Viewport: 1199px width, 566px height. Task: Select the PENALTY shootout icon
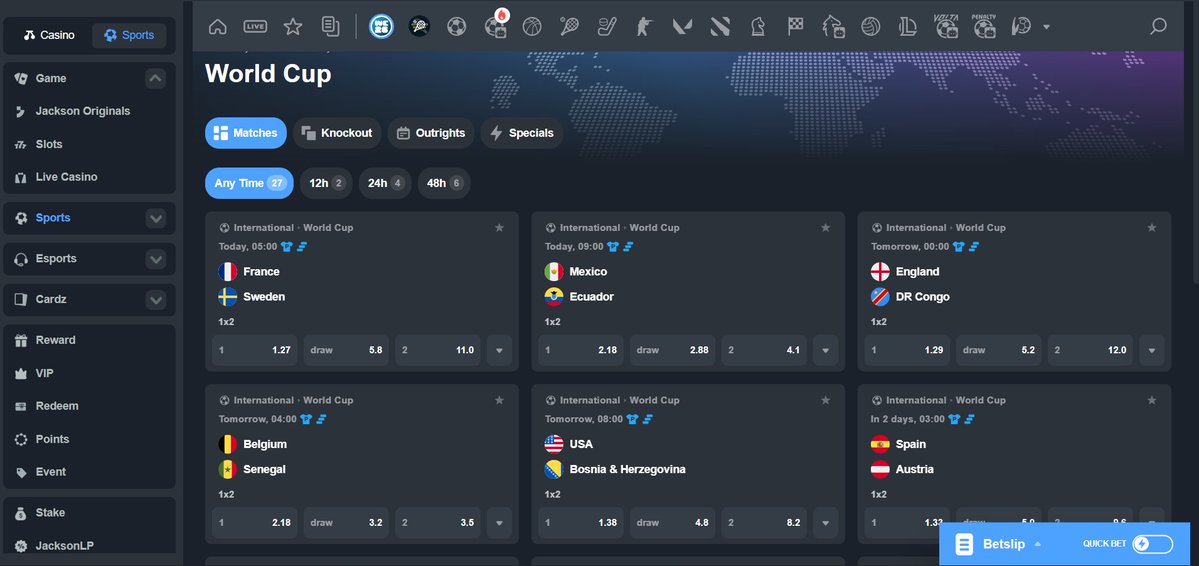tap(984, 26)
